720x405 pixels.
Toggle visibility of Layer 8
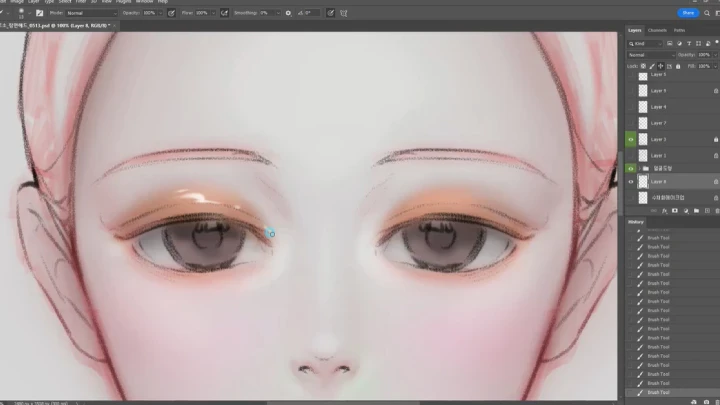pyautogui.click(x=631, y=182)
